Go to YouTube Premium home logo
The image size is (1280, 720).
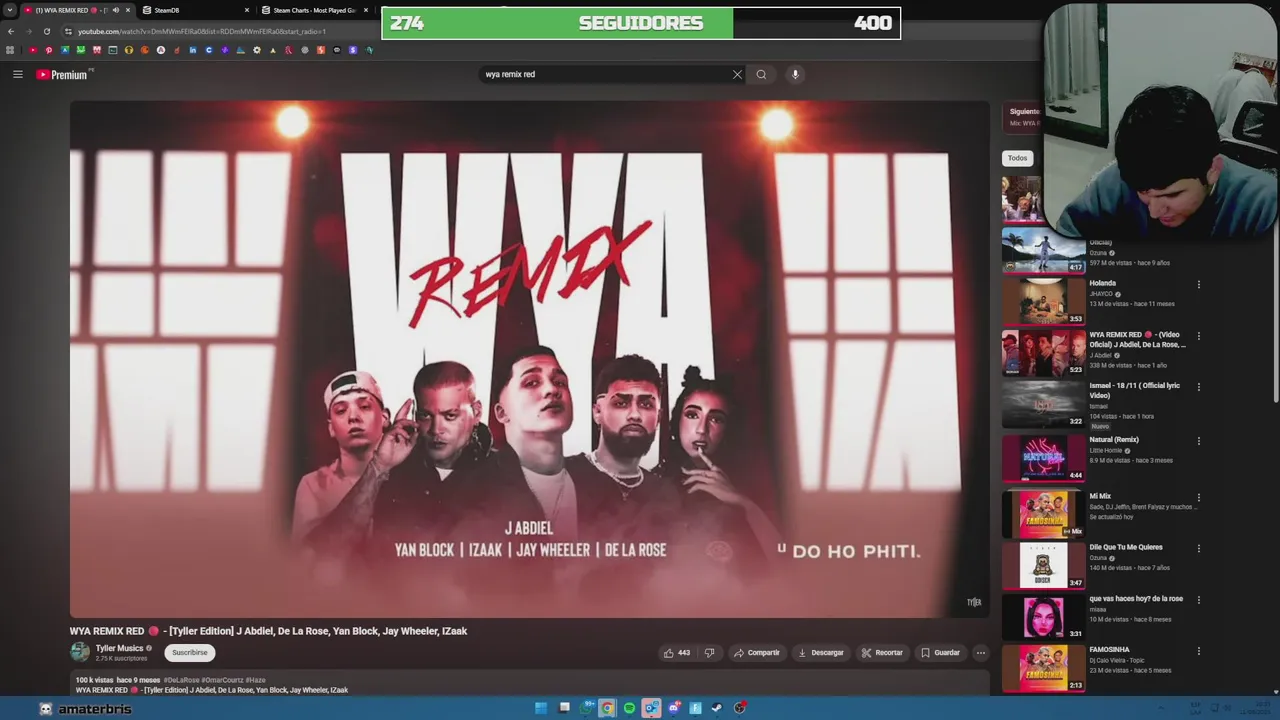63,74
